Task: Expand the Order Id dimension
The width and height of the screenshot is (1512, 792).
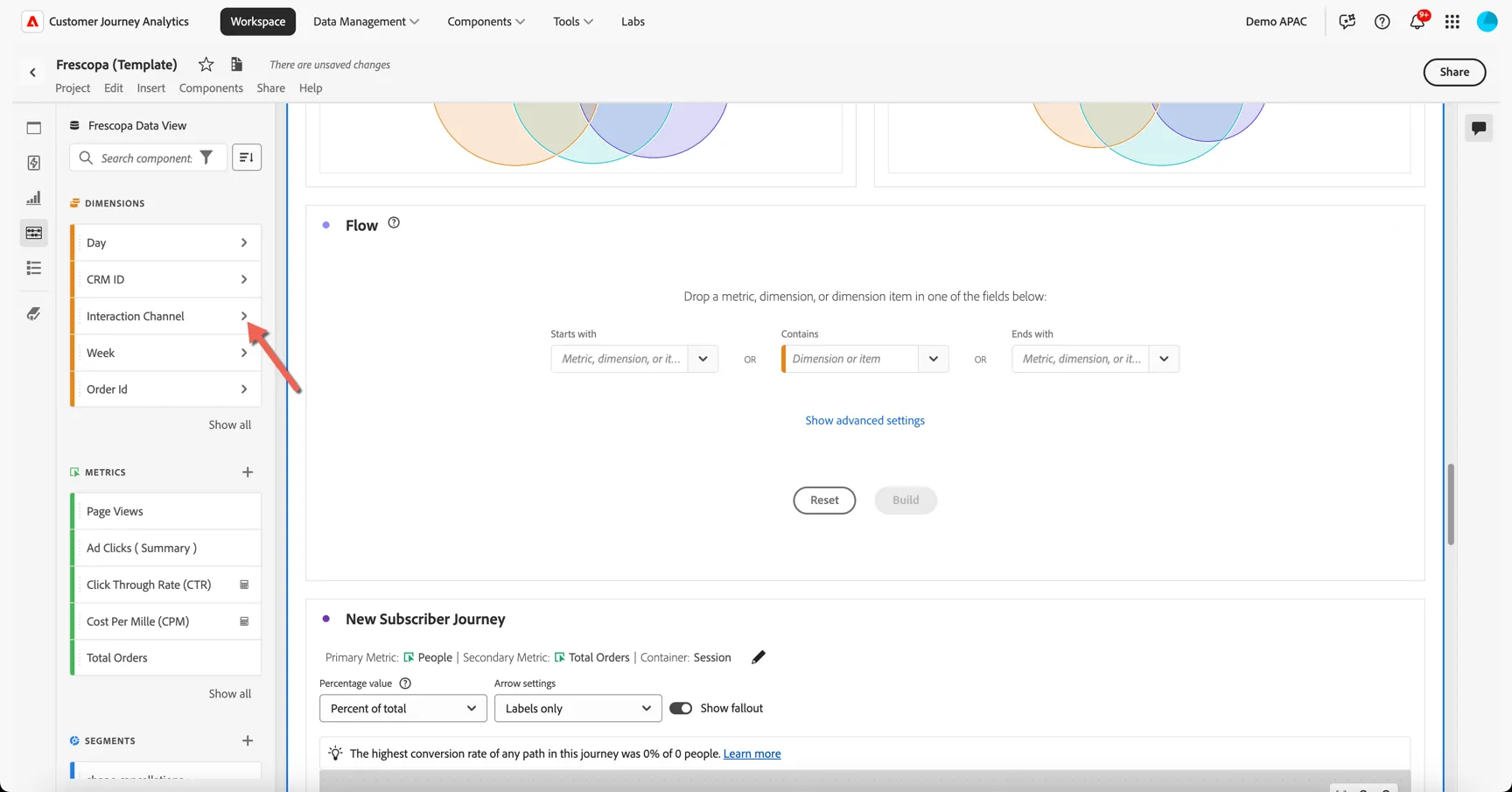Action: [244, 389]
